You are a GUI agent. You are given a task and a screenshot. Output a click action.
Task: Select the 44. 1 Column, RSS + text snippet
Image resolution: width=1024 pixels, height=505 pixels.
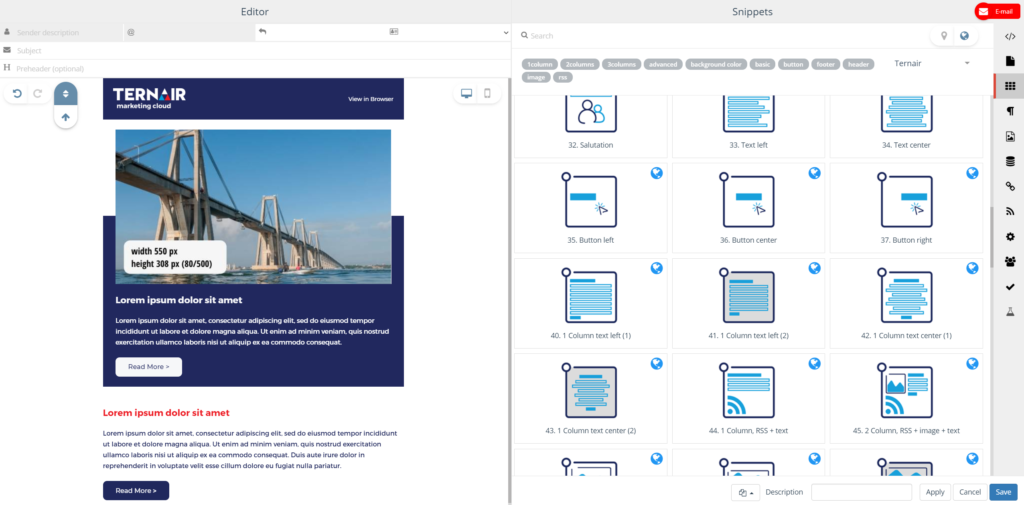pos(748,399)
